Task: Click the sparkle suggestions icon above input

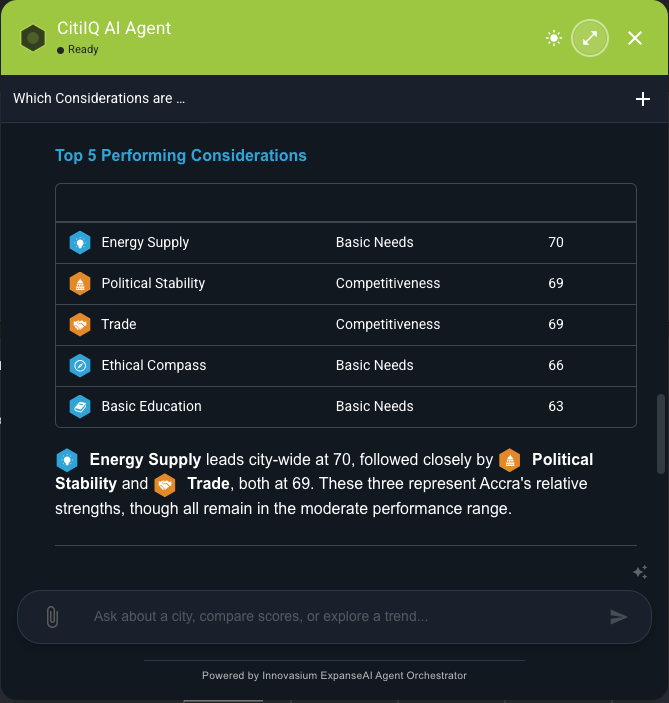Action: point(640,572)
